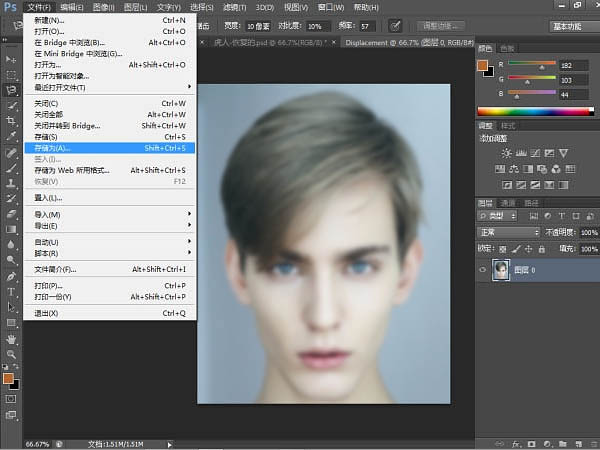This screenshot has width=600, height=450.
Task: Expand 导出(E) submenu
Action: (x=110, y=226)
